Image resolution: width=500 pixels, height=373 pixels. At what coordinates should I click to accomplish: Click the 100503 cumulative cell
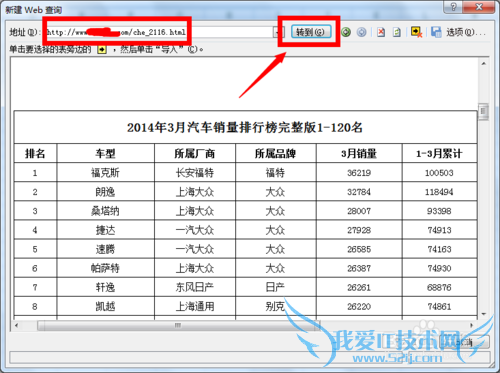click(x=439, y=173)
